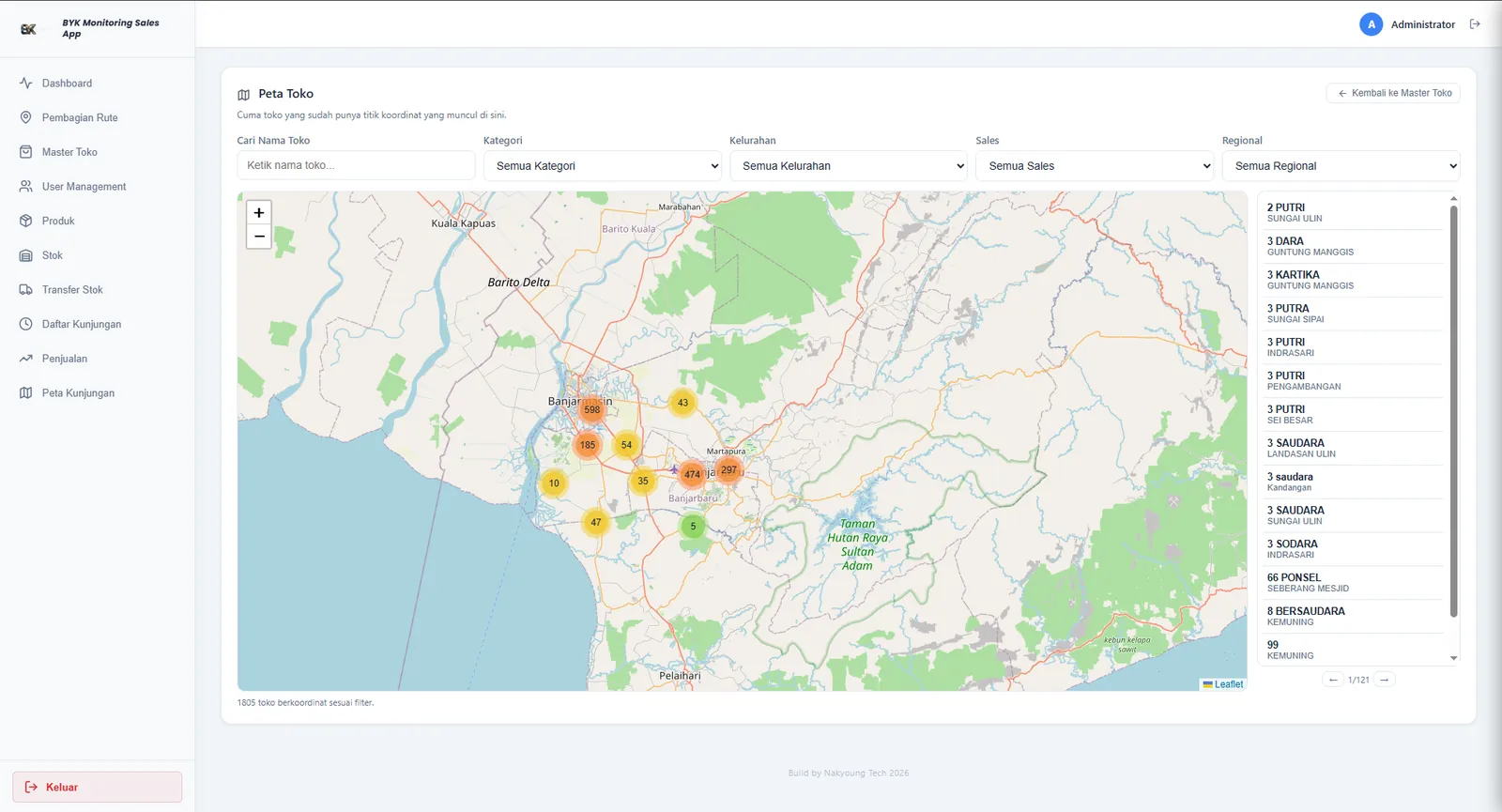Open the Sales filter dropdown

coord(1095,166)
